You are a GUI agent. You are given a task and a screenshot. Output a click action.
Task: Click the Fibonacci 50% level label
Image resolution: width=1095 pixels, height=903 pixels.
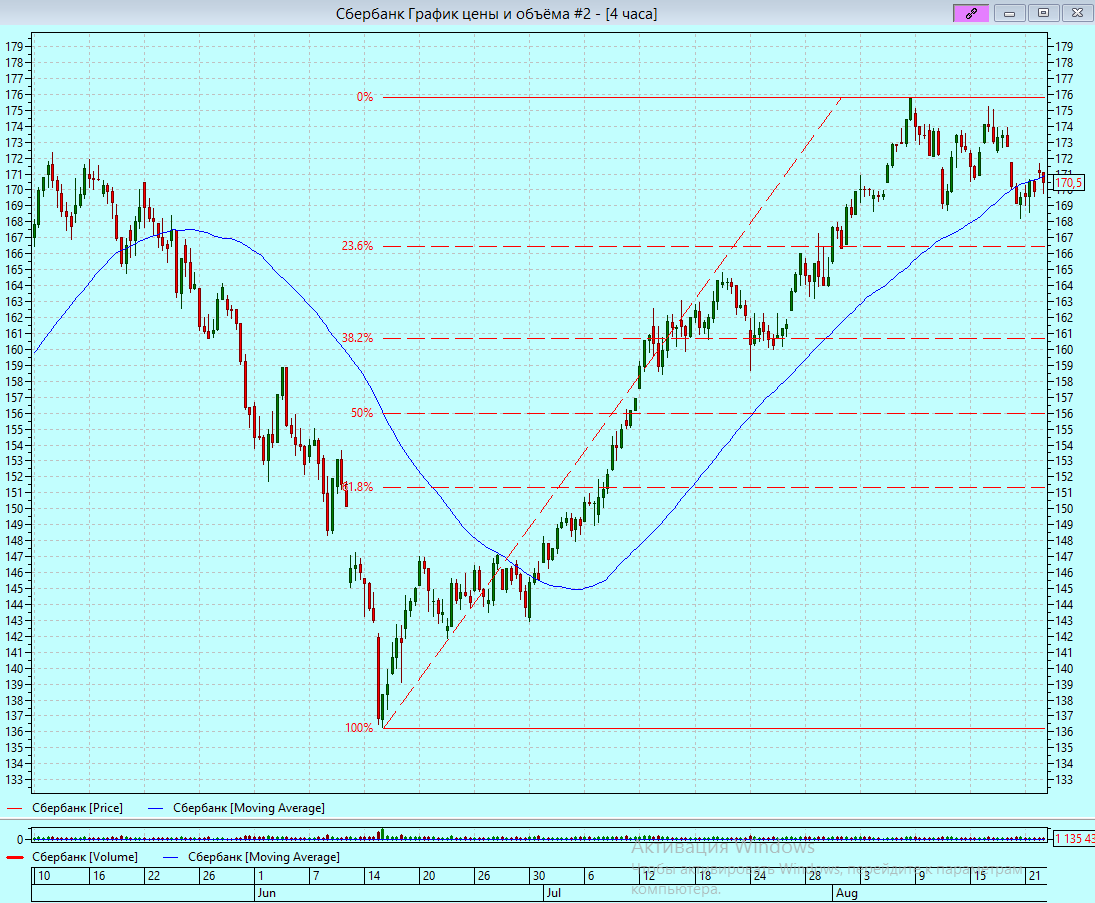pyautogui.click(x=362, y=413)
